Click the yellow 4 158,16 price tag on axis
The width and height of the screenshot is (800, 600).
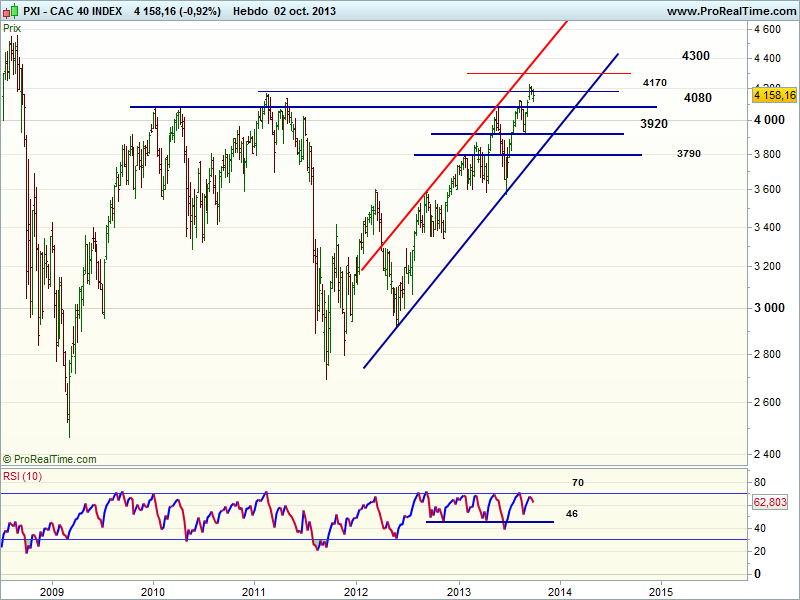pos(774,95)
